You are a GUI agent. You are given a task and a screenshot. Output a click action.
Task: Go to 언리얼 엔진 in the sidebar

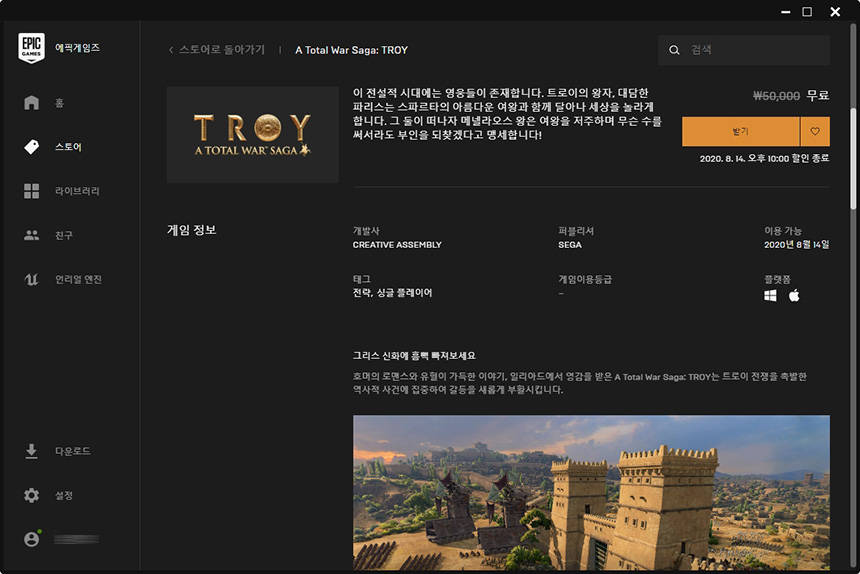point(78,280)
